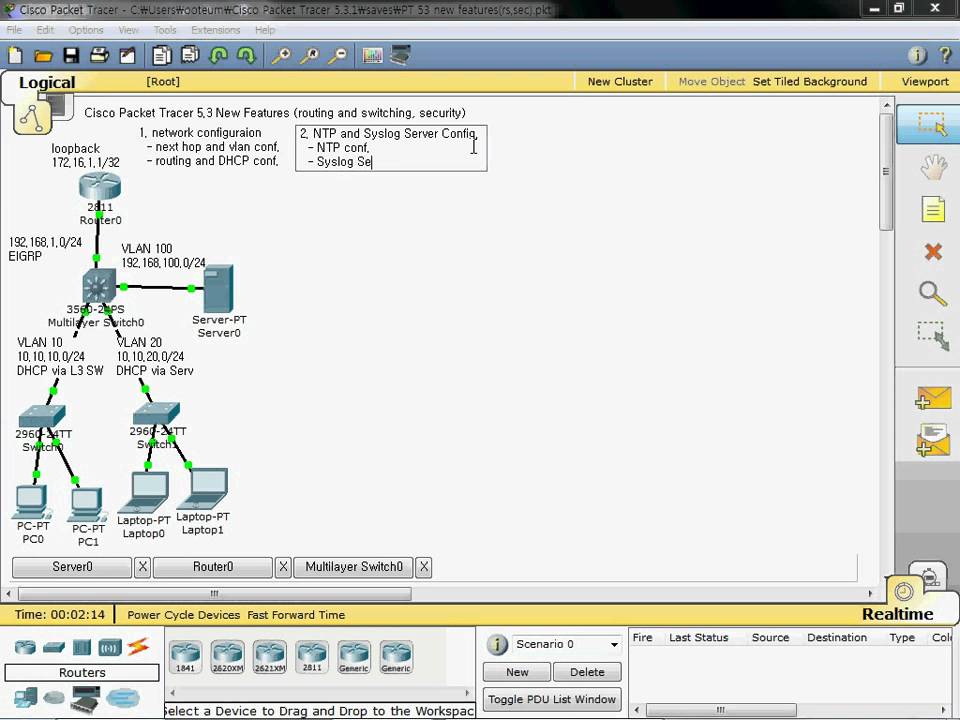The width and height of the screenshot is (960, 720).
Task: Open the Help menu
Action: click(x=264, y=29)
